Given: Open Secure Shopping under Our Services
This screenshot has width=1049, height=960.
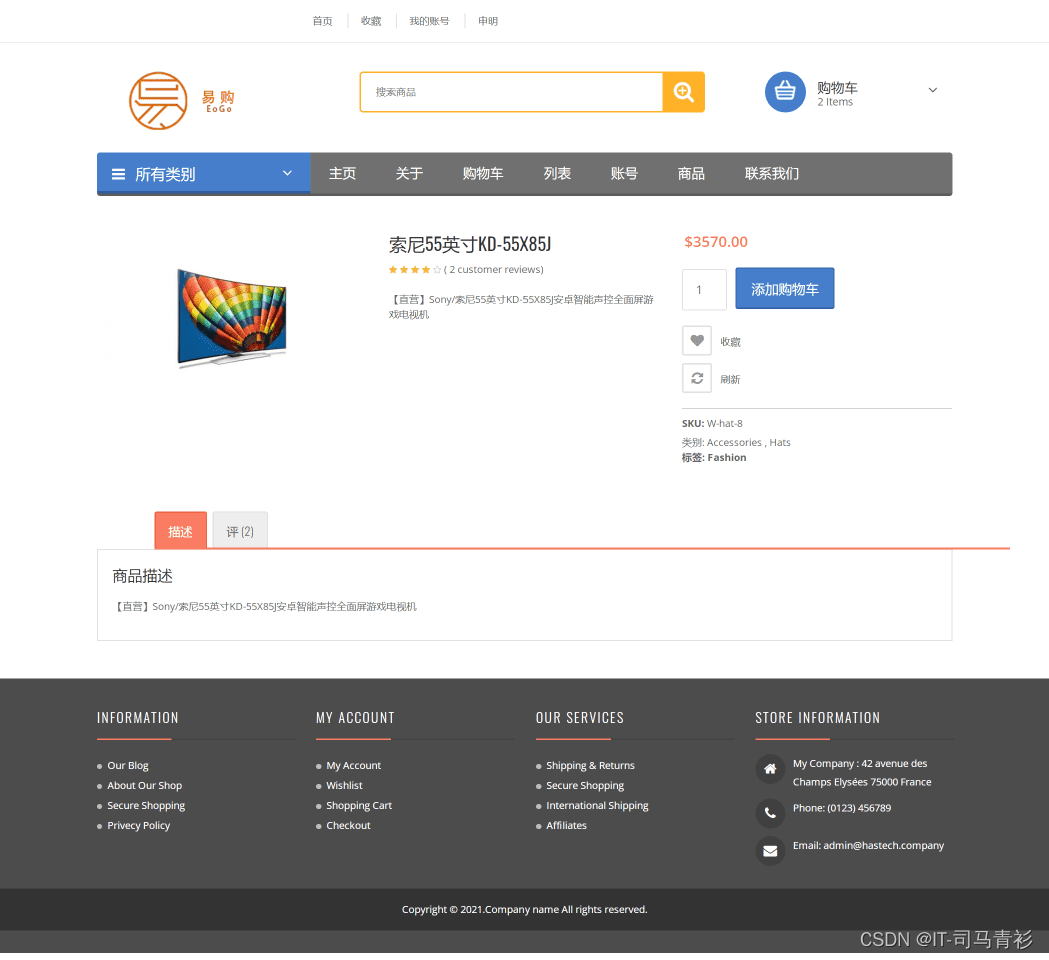Looking at the screenshot, I should point(585,785).
